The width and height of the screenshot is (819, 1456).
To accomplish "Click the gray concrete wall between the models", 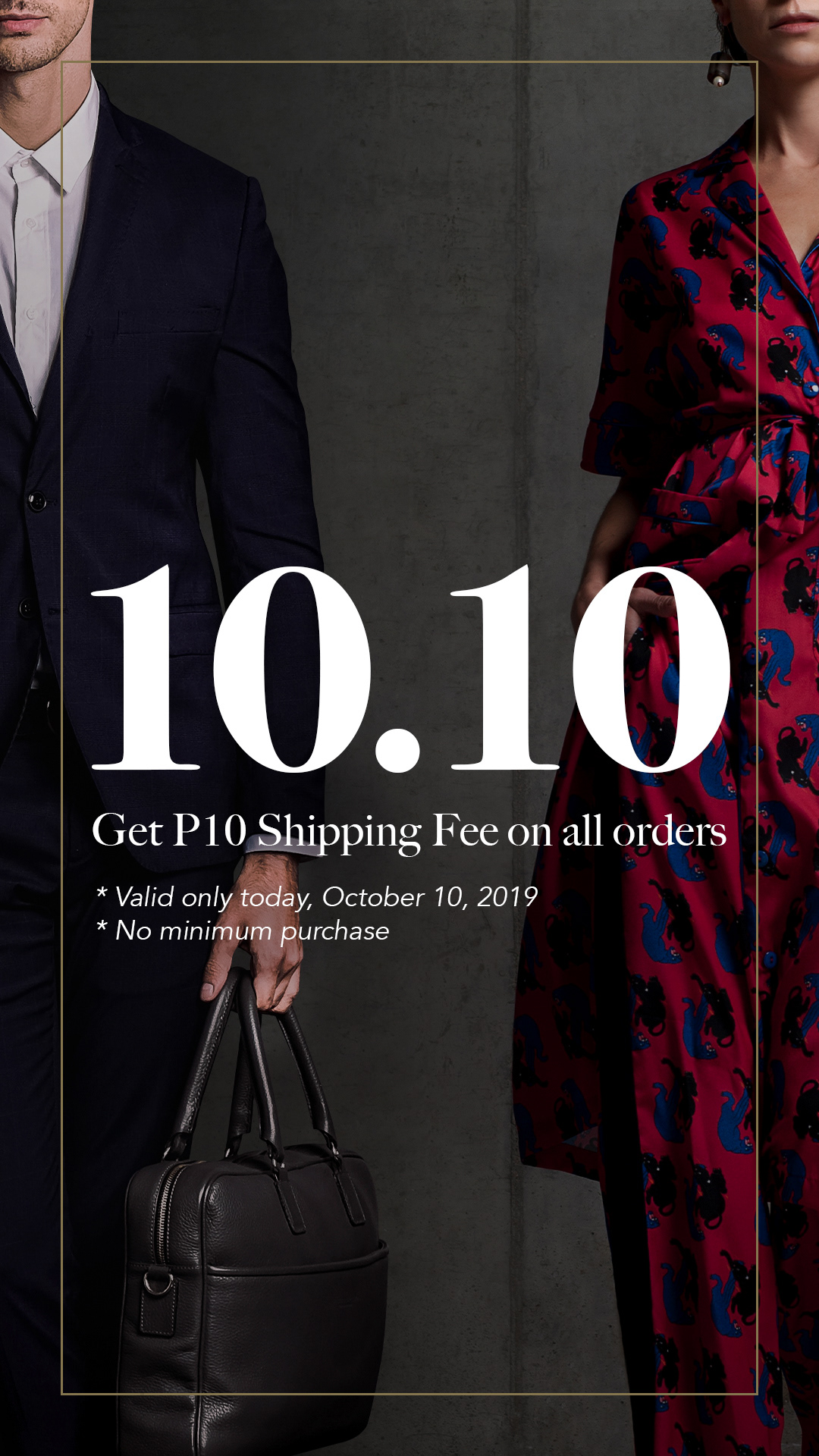I will click(x=455, y=303).
